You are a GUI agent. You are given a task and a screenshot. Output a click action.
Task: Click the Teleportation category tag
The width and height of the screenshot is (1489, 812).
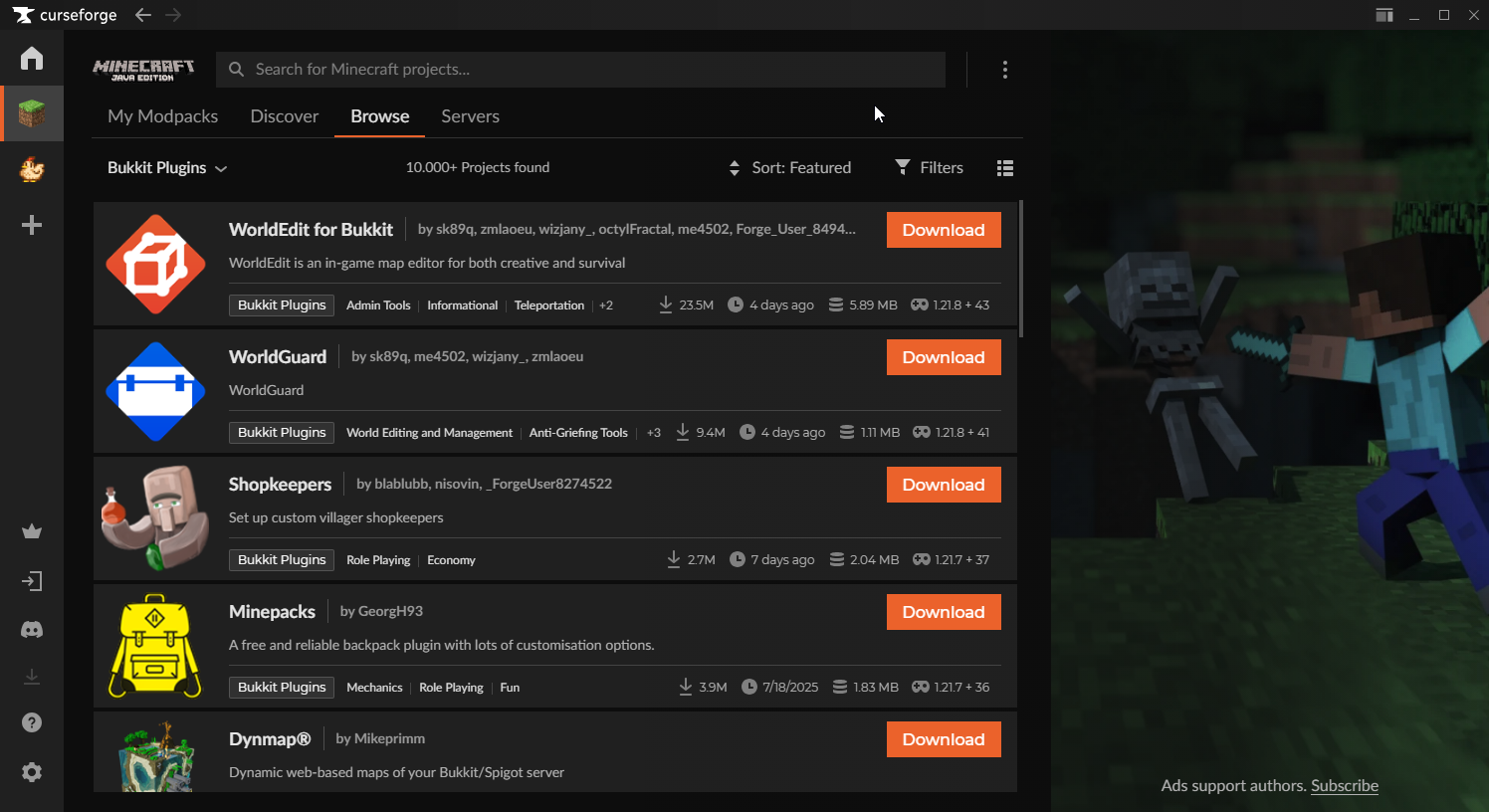pos(549,305)
